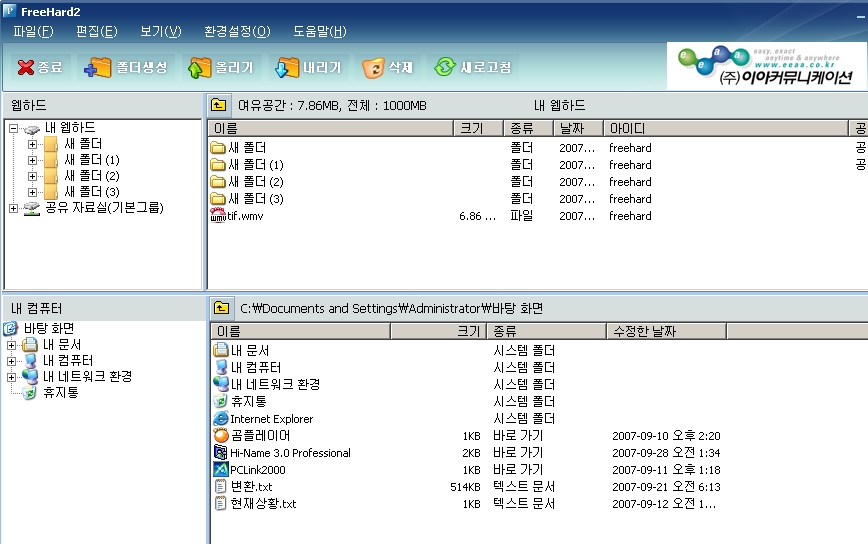868x544 pixels.
Task: Click the 새로고침 (refresh) toolbar icon
Action: point(473,68)
